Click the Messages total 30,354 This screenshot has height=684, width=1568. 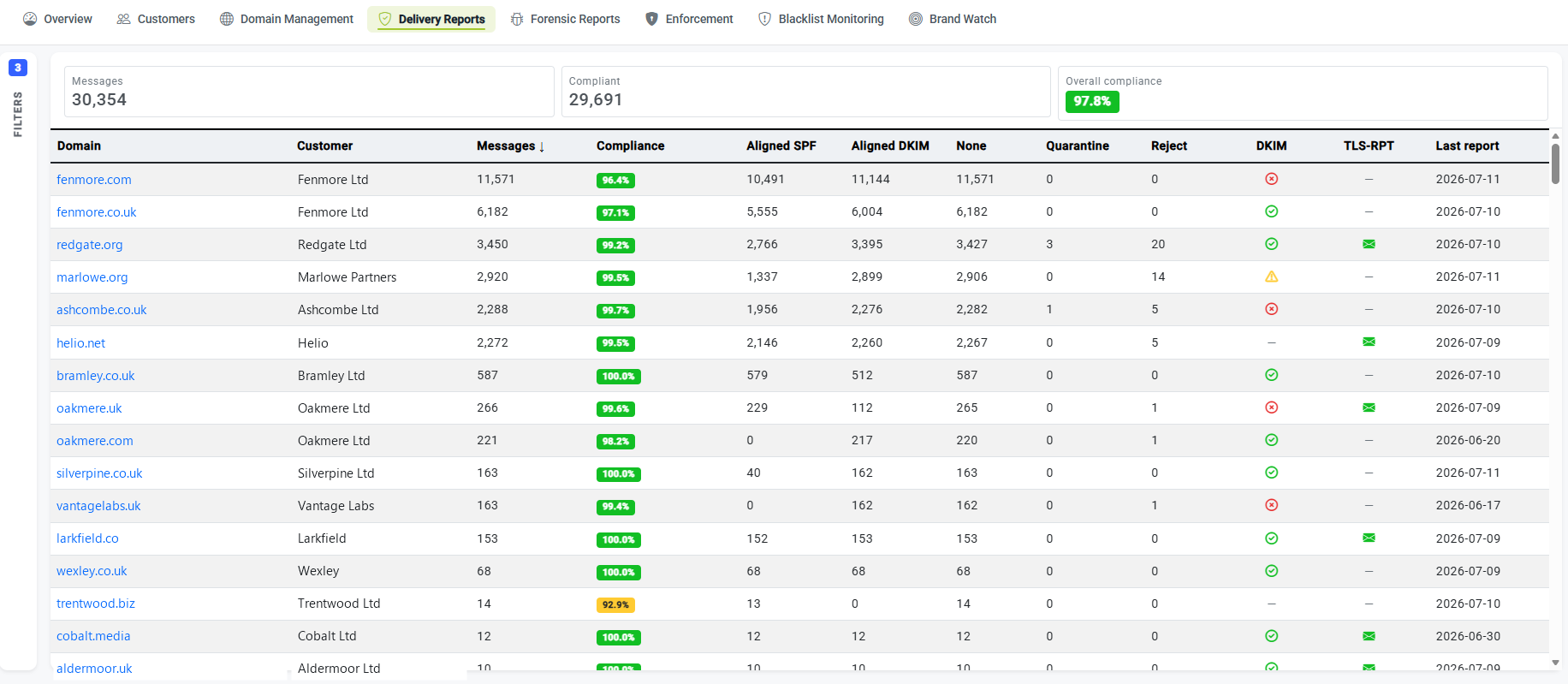99,100
